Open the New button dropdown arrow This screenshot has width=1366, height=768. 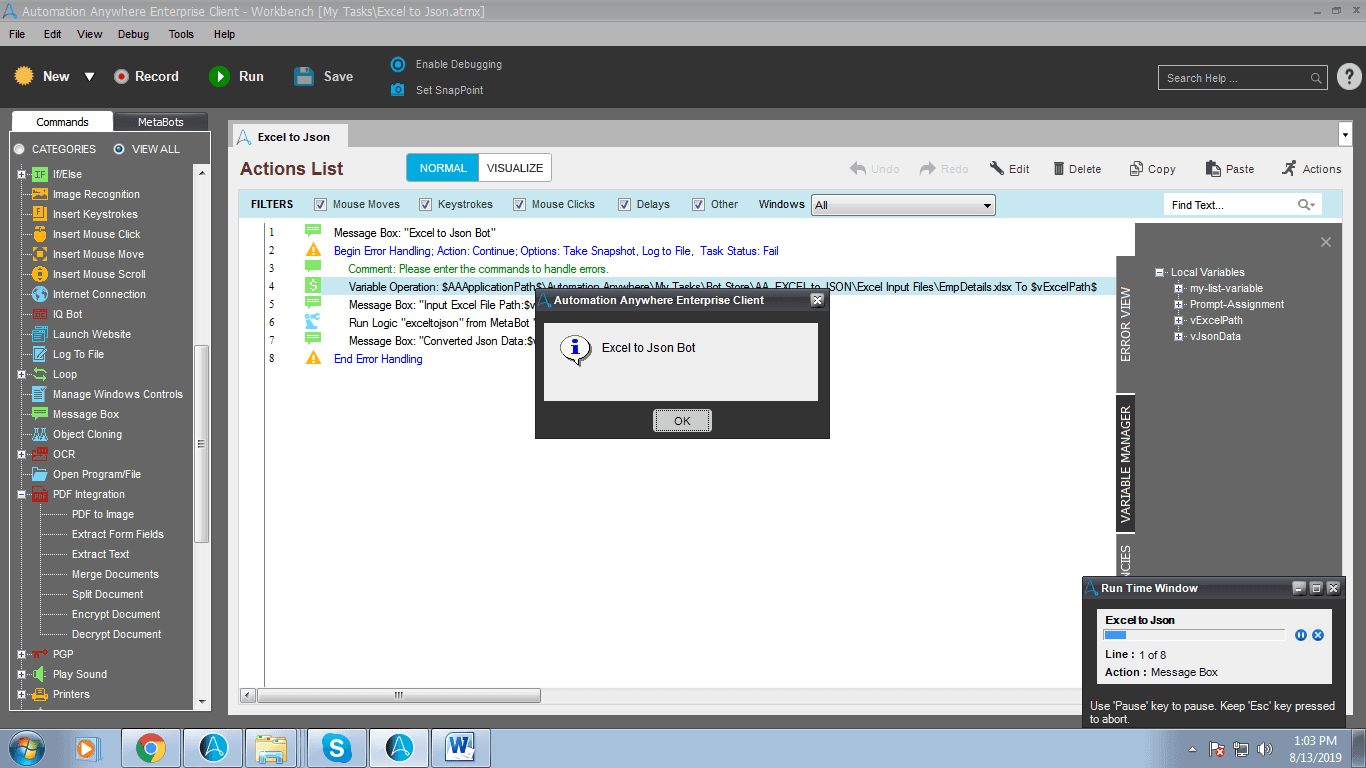coord(89,77)
